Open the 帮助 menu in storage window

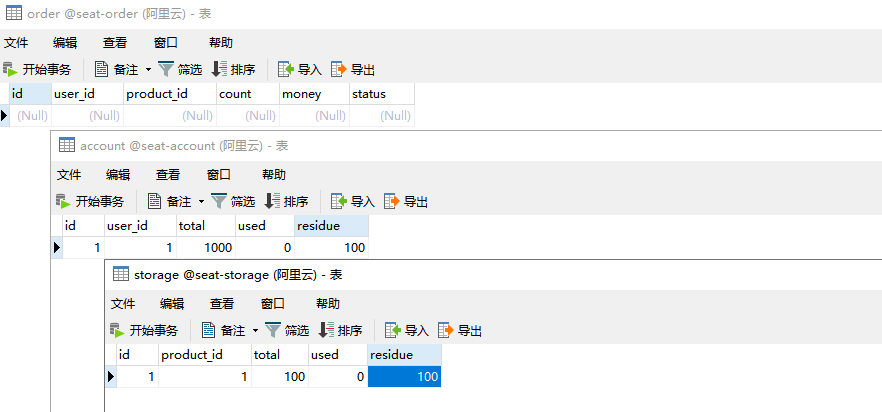coord(327,304)
